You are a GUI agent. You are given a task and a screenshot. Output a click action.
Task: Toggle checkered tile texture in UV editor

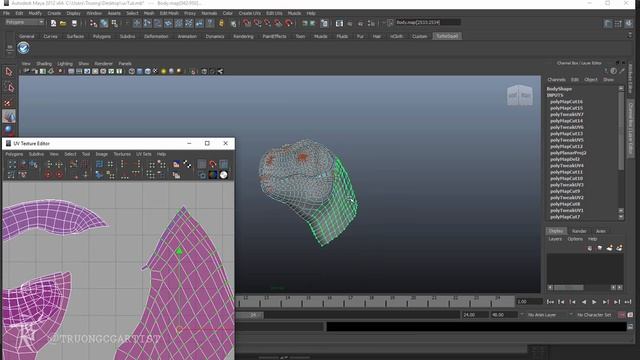187,164
